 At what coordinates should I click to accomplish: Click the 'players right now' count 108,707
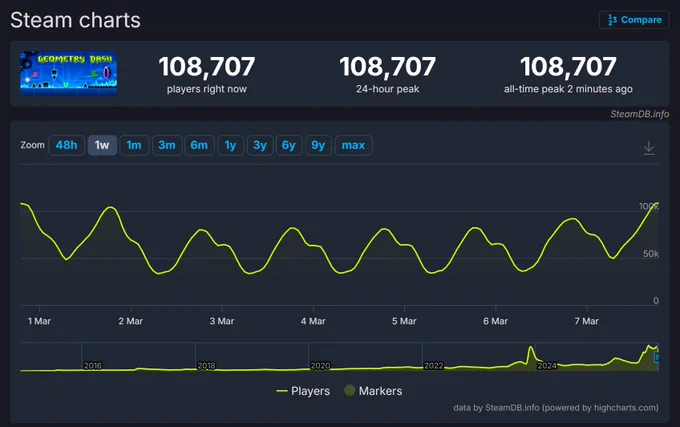tap(207, 66)
